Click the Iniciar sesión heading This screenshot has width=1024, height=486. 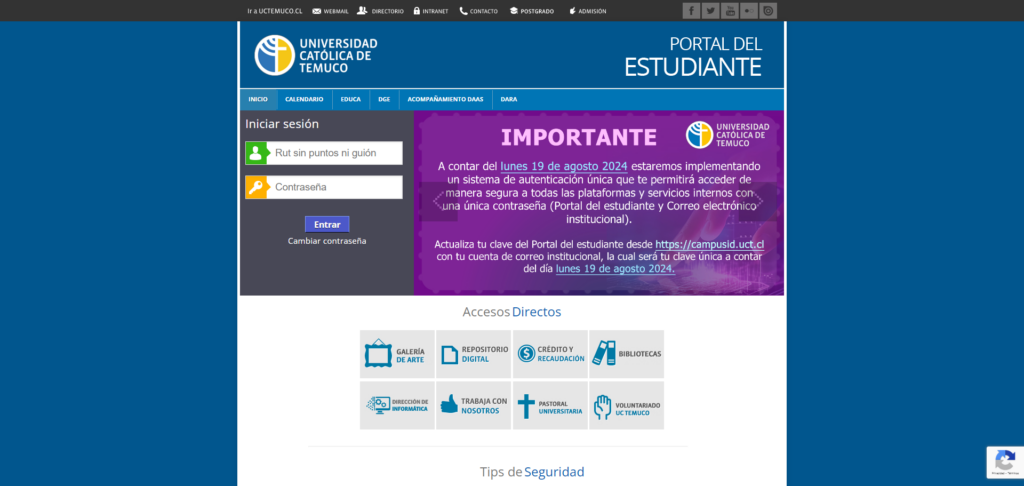click(282, 124)
